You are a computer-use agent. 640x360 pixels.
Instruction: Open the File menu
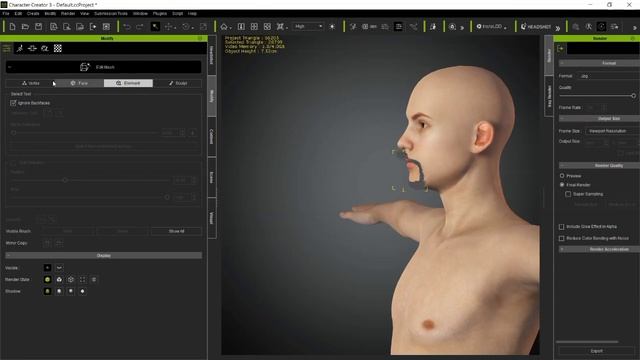6,13
